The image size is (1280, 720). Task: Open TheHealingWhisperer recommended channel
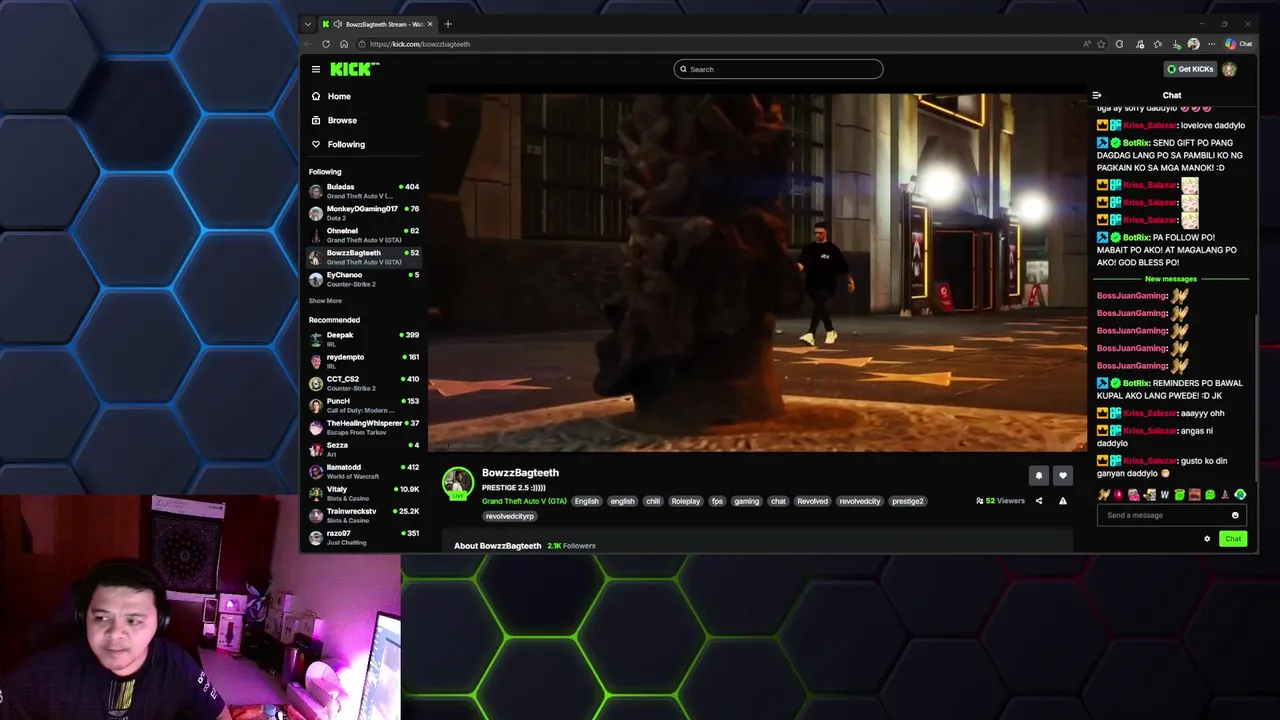tap(364, 427)
